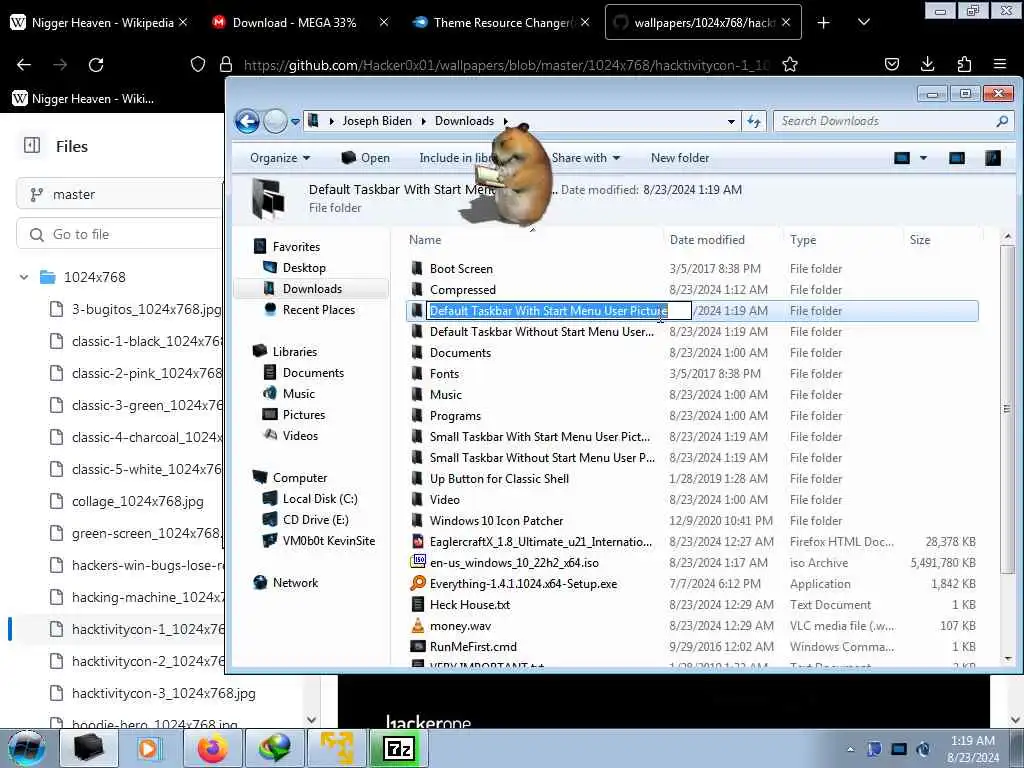Viewport: 1024px width, 768px height.
Task: Launch Firefox from the taskbar
Action: (214, 748)
